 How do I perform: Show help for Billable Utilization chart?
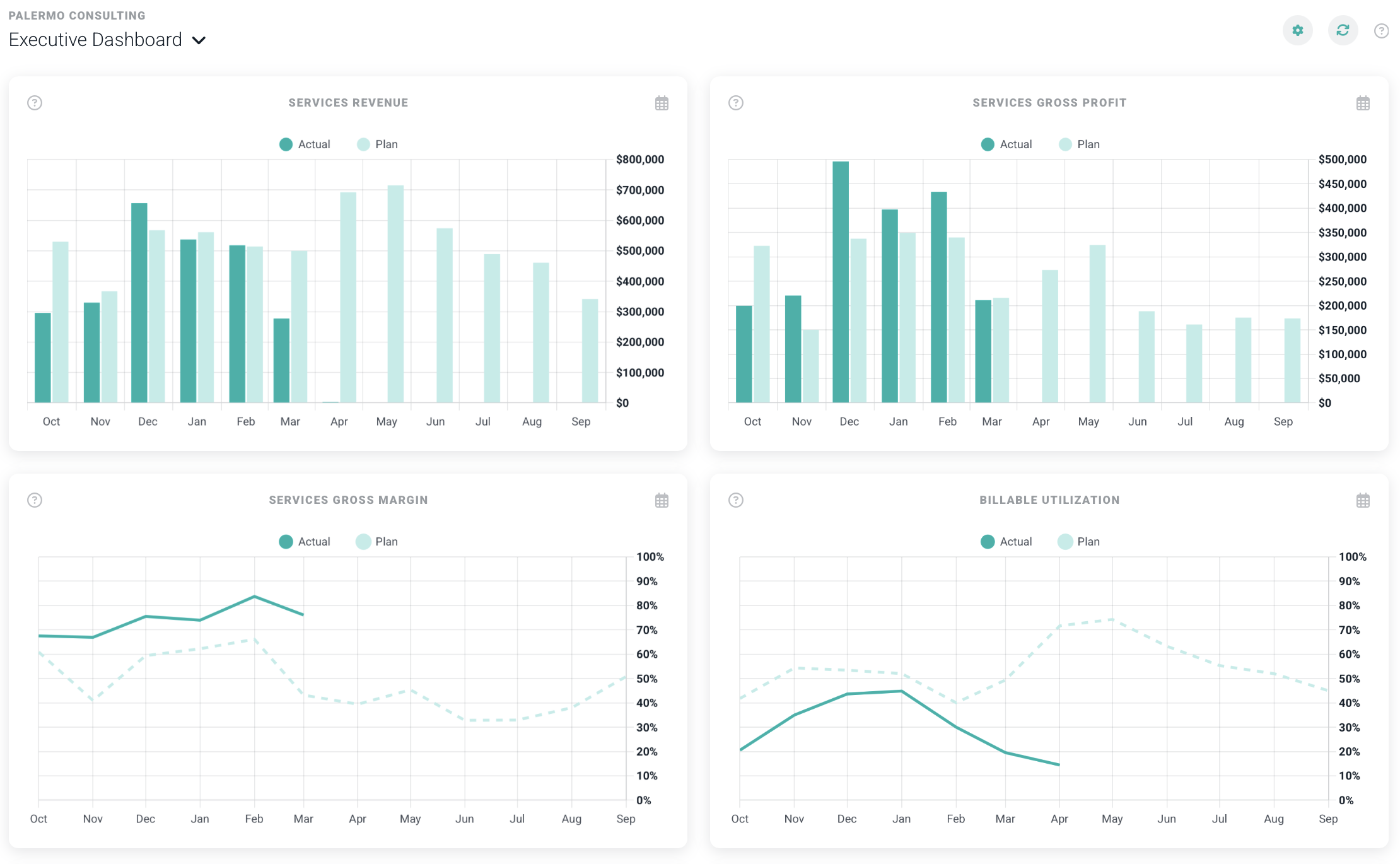point(736,500)
